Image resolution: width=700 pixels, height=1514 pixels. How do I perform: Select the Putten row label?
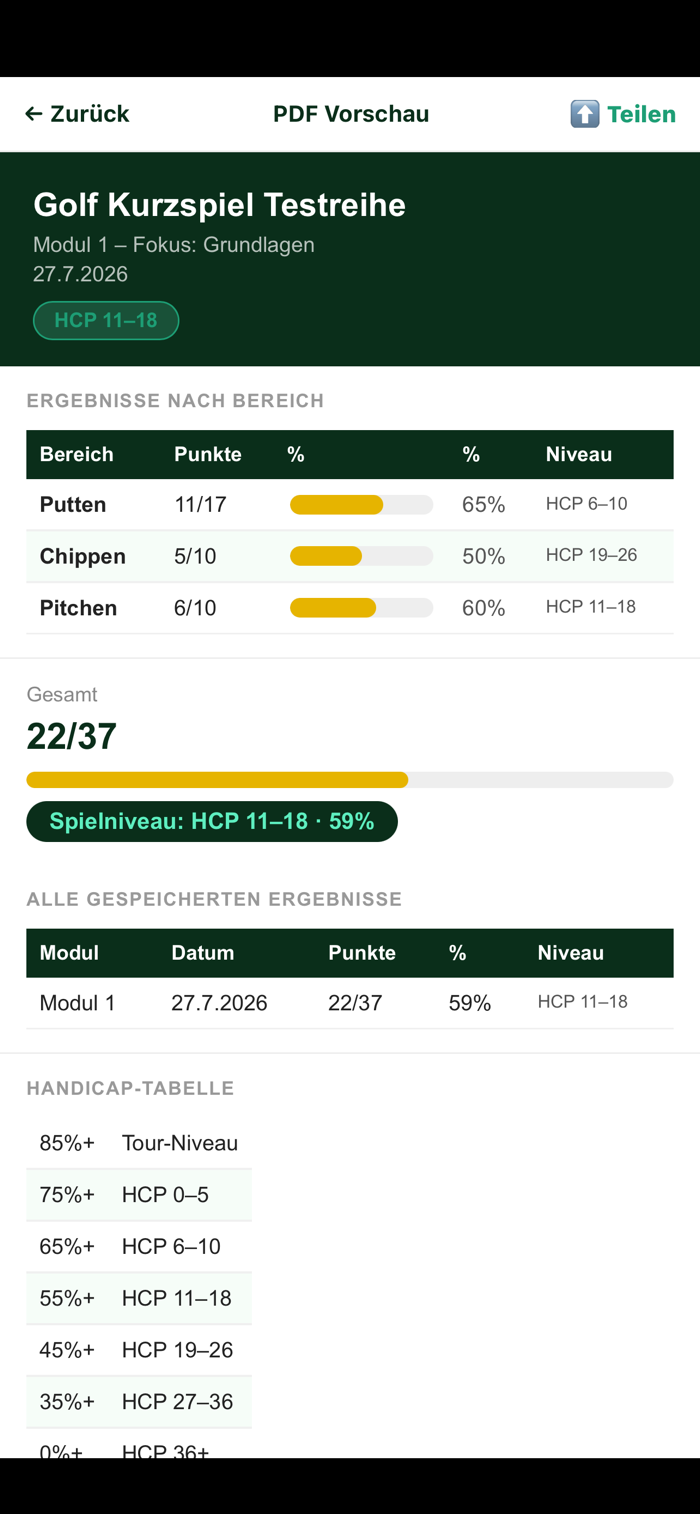pyautogui.click(x=73, y=505)
